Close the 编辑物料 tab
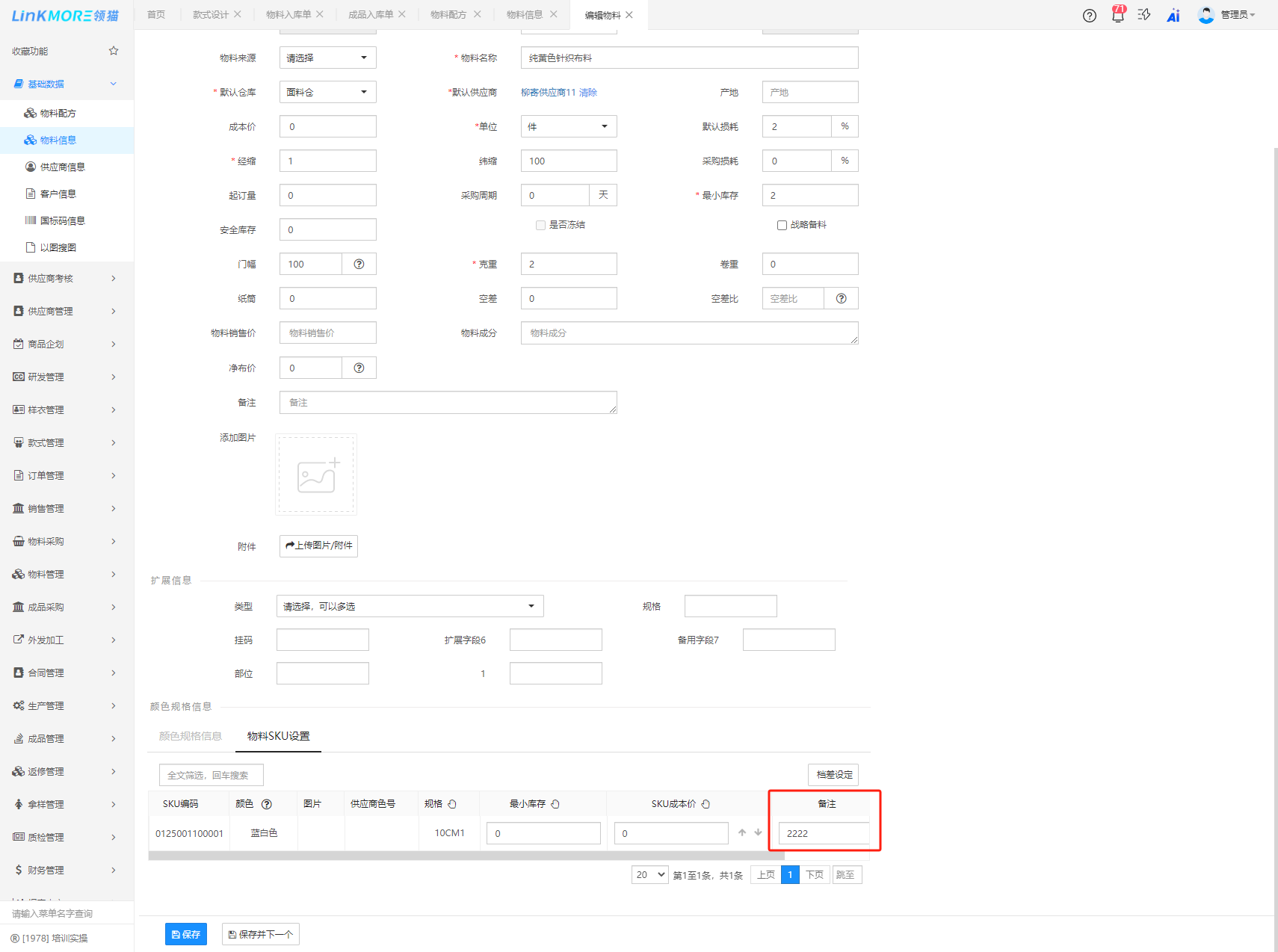This screenshot has width=1278, height=952. point(629,15)
